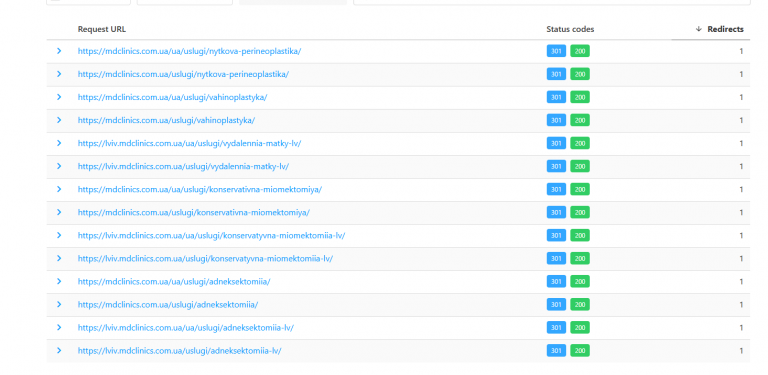Select the Status codes column header
Viewport: 768px width, 375px height.
pos(570,29)
